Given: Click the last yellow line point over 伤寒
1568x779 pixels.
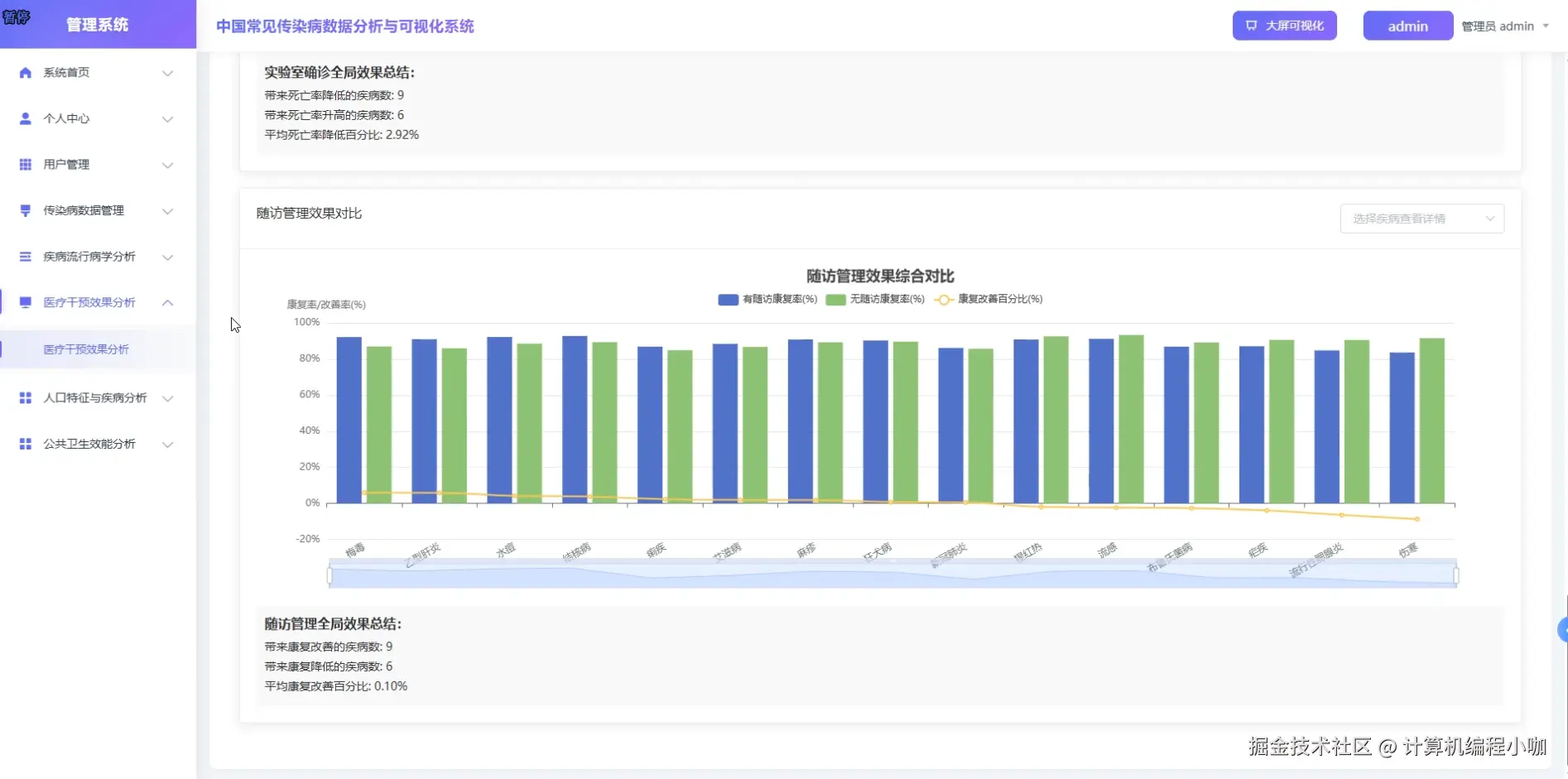Looking at the screenshot, I should (1417, 519).
